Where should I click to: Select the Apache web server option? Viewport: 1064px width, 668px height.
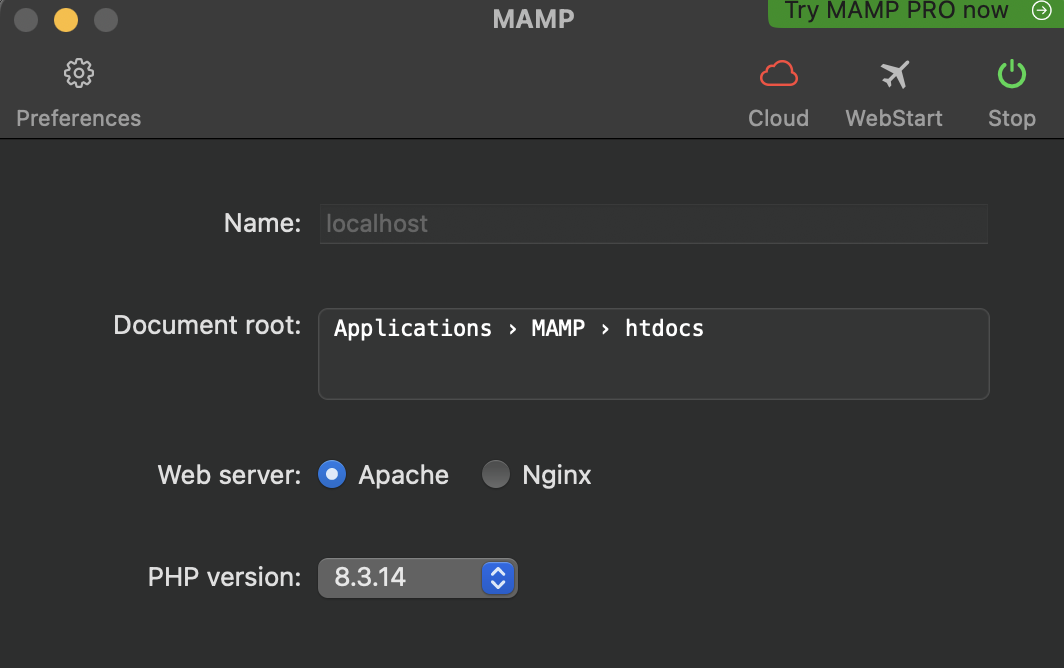pos(331,474)
